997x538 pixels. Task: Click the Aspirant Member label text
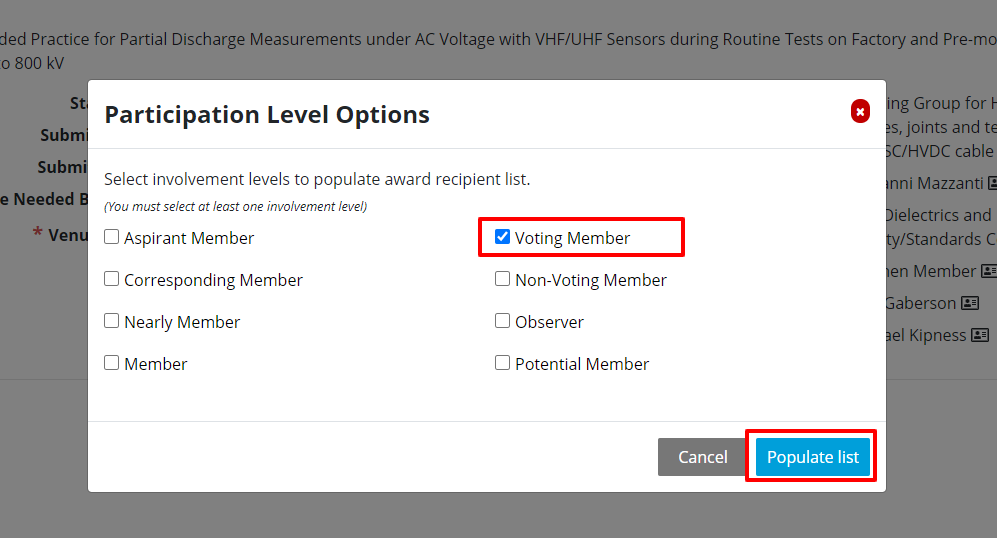coord(189,238)
